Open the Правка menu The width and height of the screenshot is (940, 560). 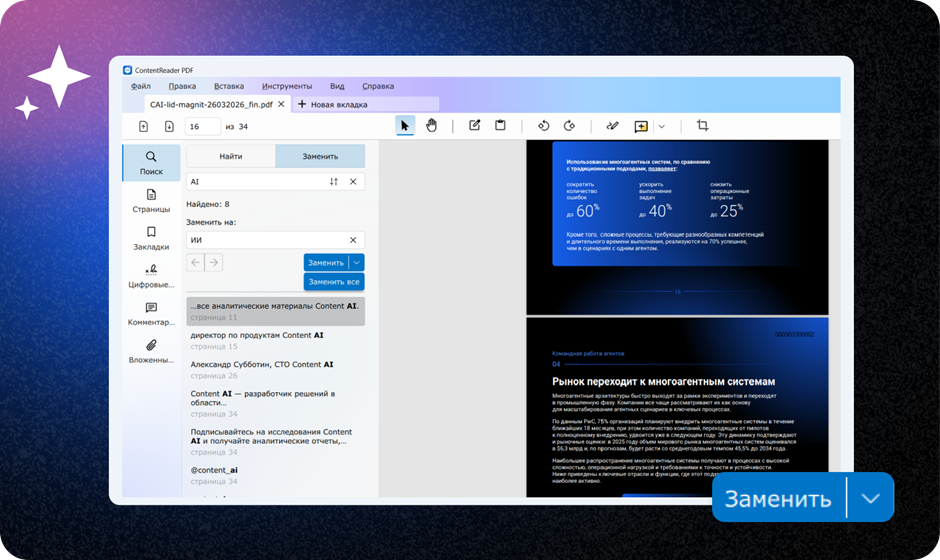click(182, 86)
